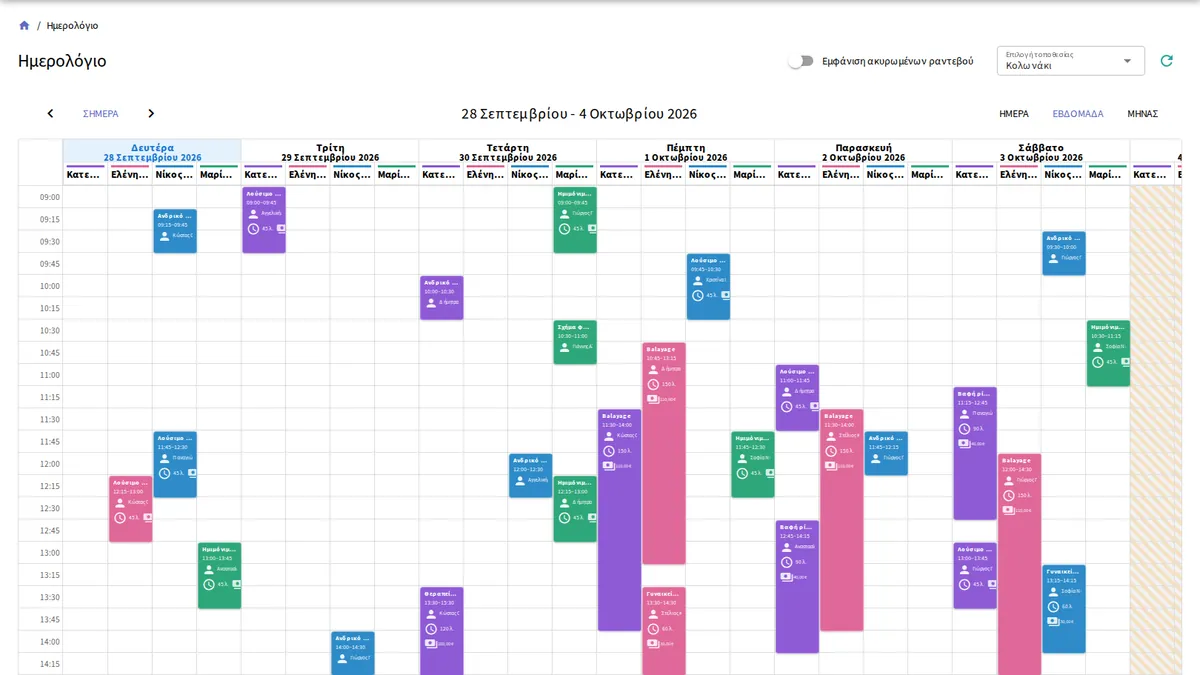
Task: Click person icon in Δευτέρα 09:15-09:45 Ανδρικό card
Action: (164, 236)
